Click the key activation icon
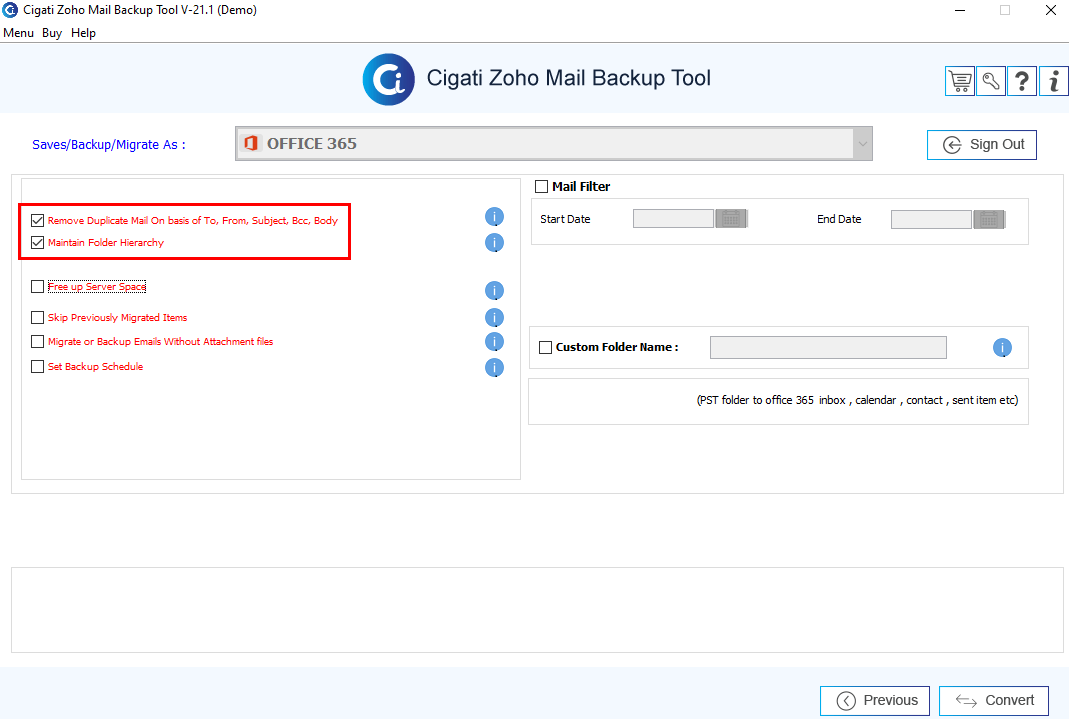 (991, 81)
